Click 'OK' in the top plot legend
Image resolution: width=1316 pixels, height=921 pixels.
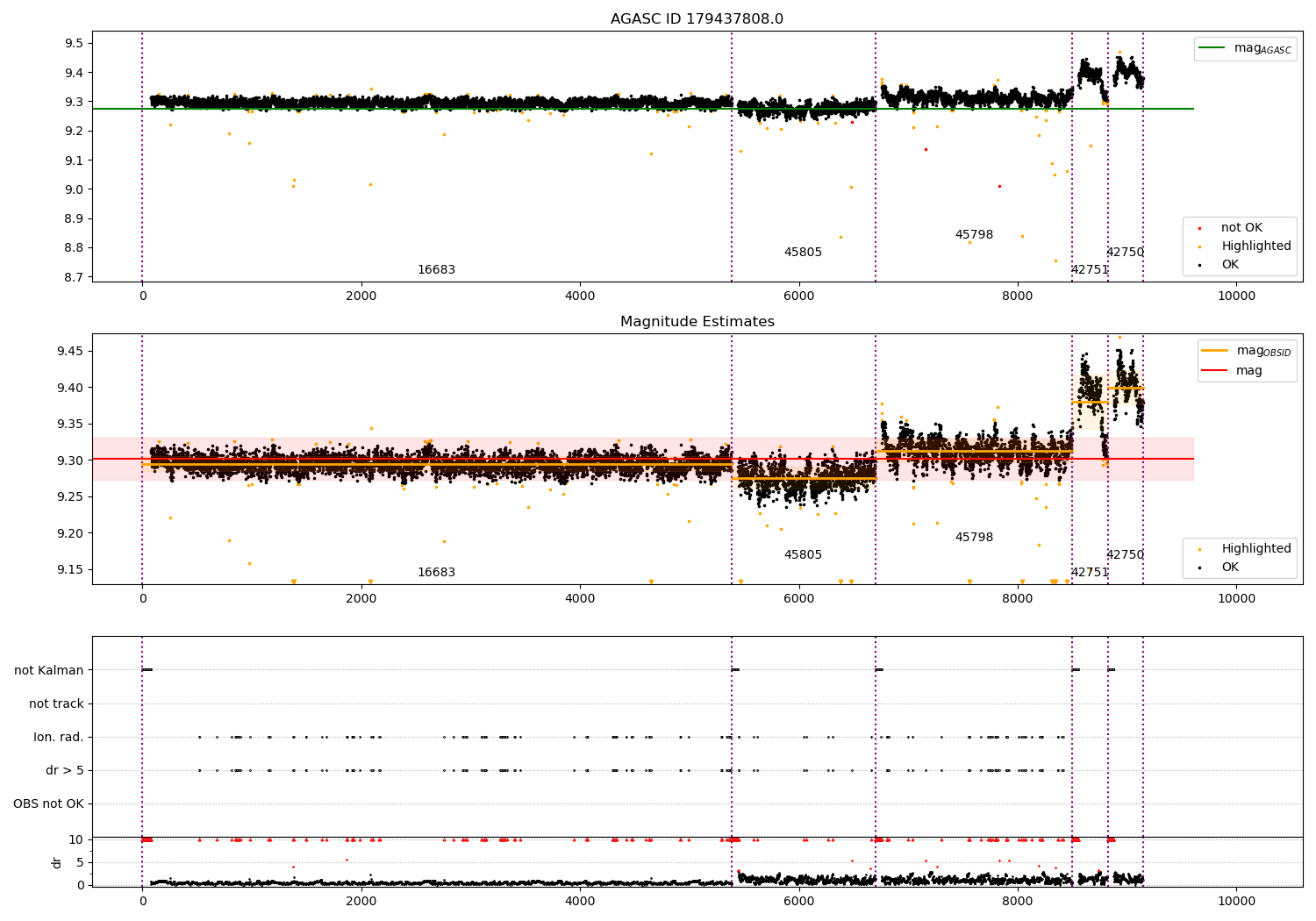[1230, 264]
